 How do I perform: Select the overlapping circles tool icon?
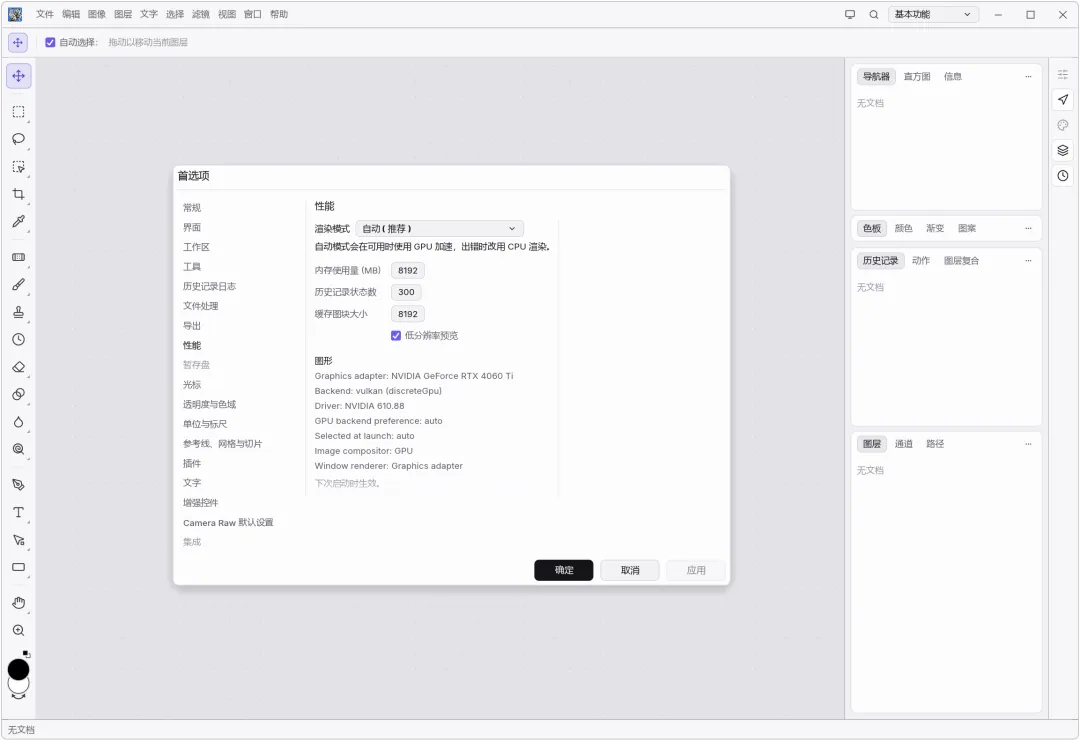(19, 394)
